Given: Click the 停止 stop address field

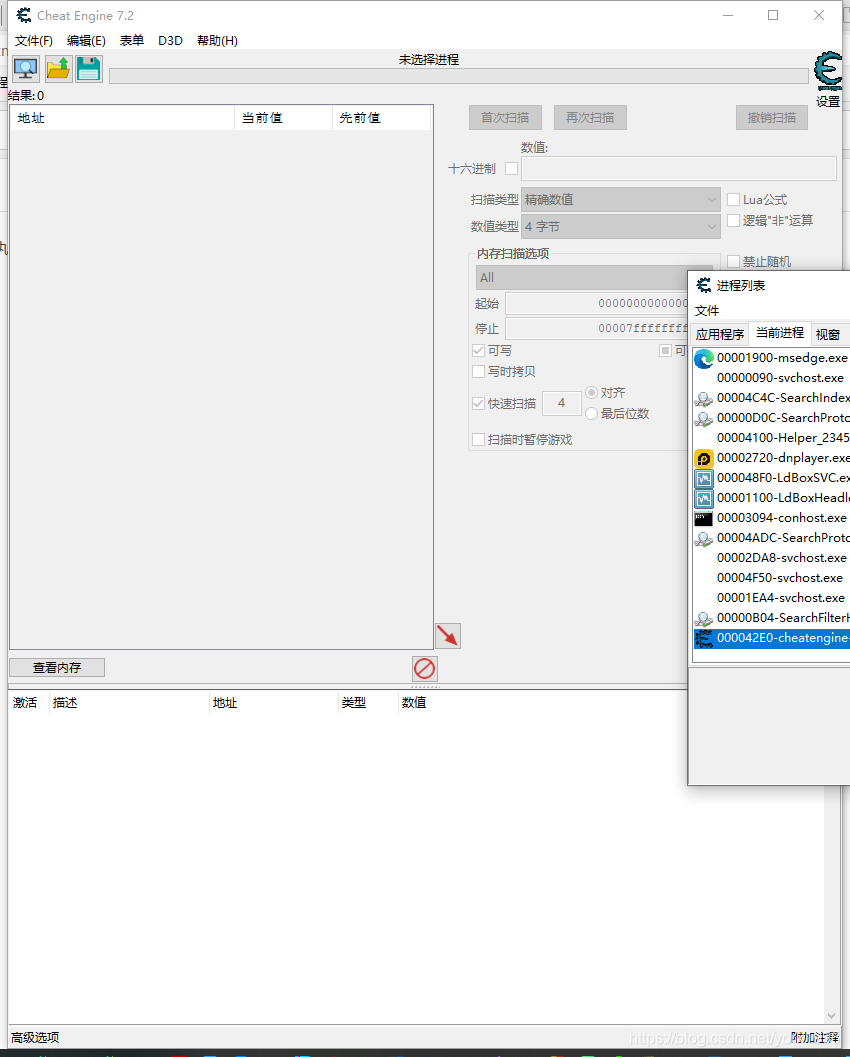Looking at the screenshot, I should click(597, 328).
